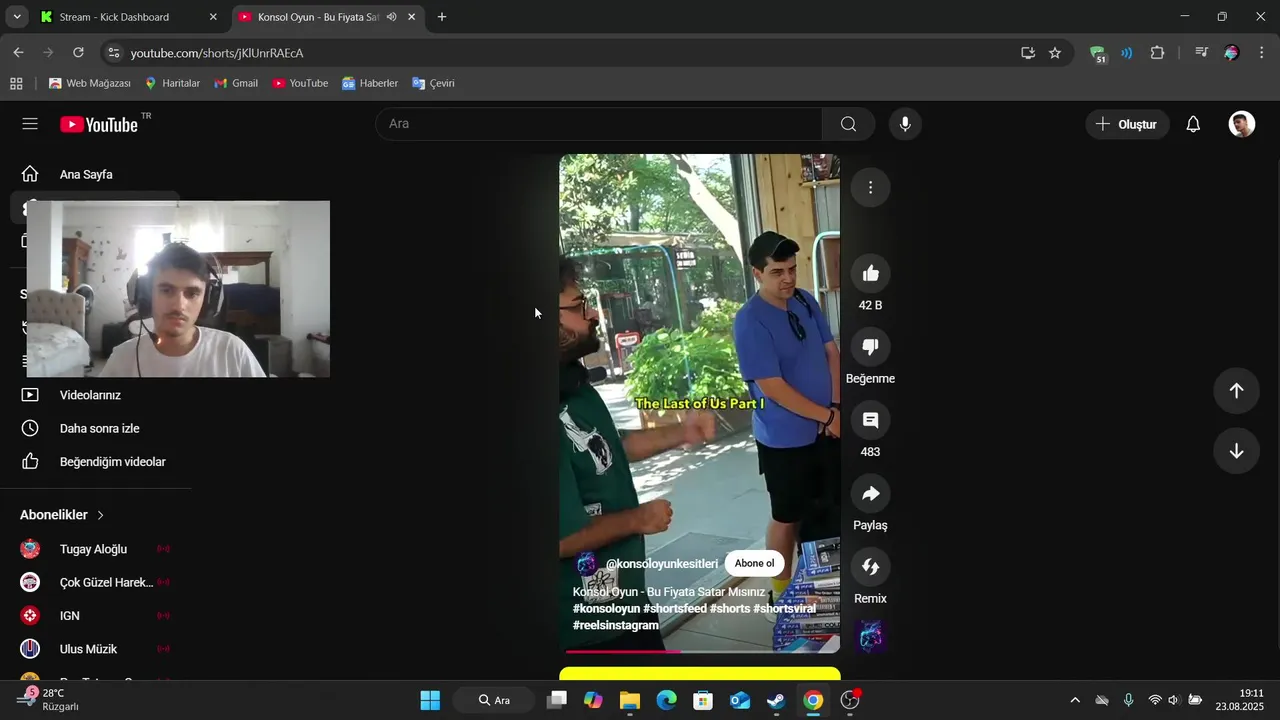Open @konsoloyunkesitleri channel link
The image size is (1280, 720).
[661, 564]
